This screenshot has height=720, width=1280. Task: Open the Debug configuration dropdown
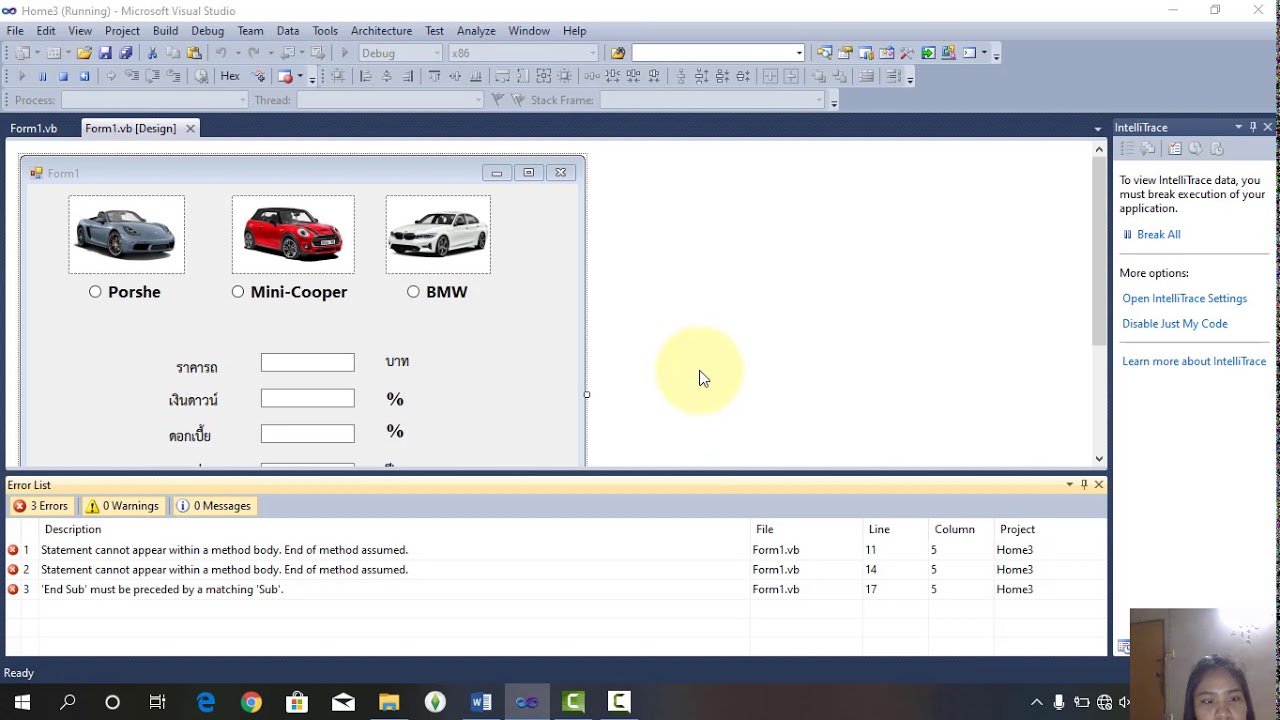(x=437, y=53)
